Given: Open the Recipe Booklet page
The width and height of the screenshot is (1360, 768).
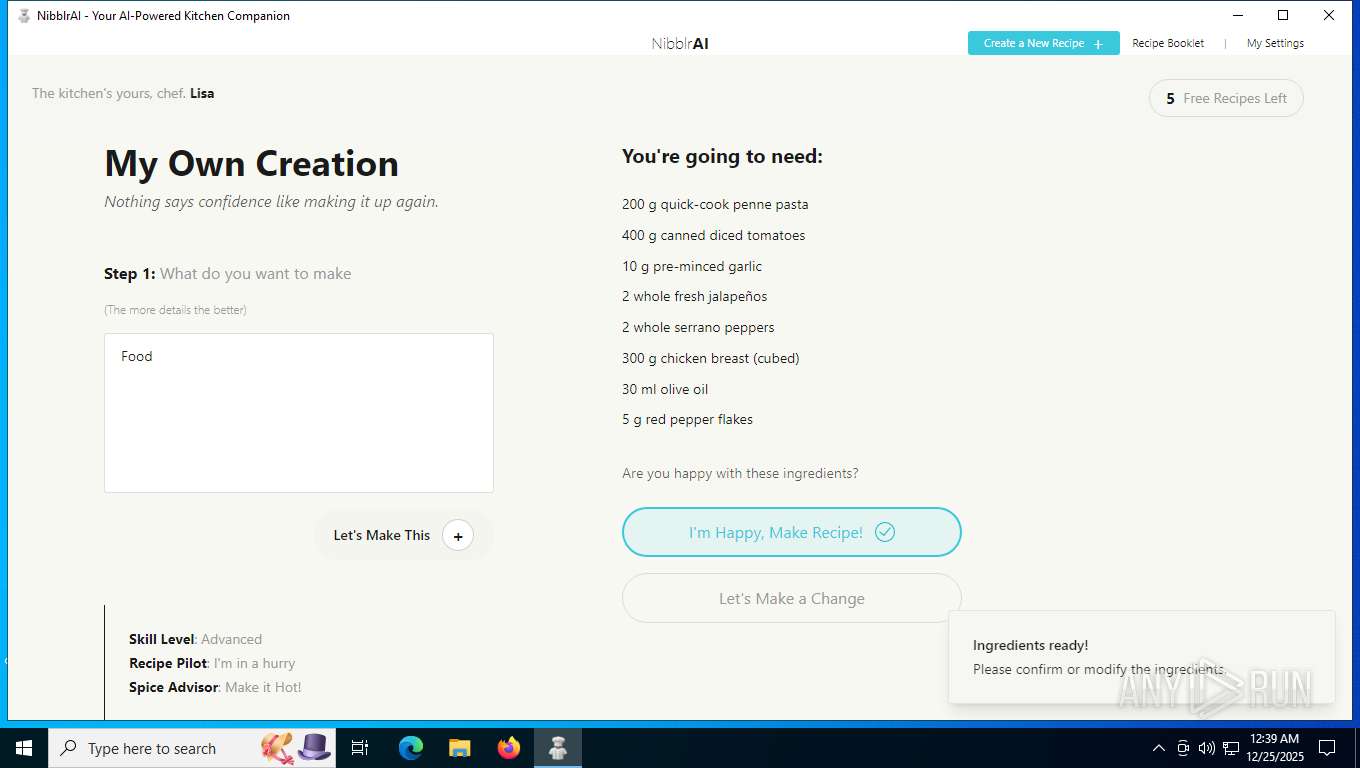Looking at the screenshot, I should [x=1168, y=43].
